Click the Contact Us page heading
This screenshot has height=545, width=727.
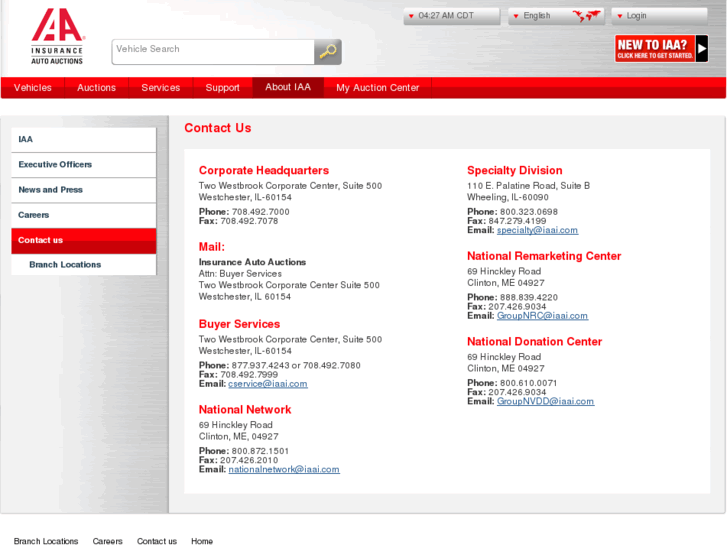pos(217,128)
